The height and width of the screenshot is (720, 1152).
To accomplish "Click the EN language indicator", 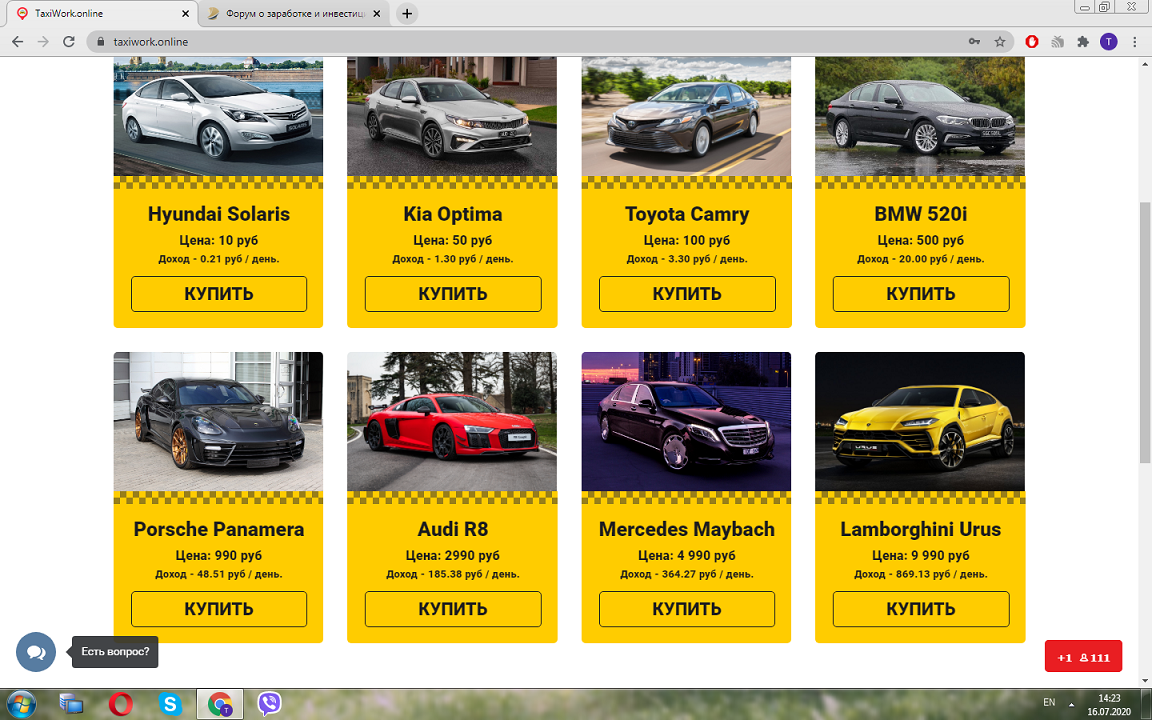I will click(1049, 703).
